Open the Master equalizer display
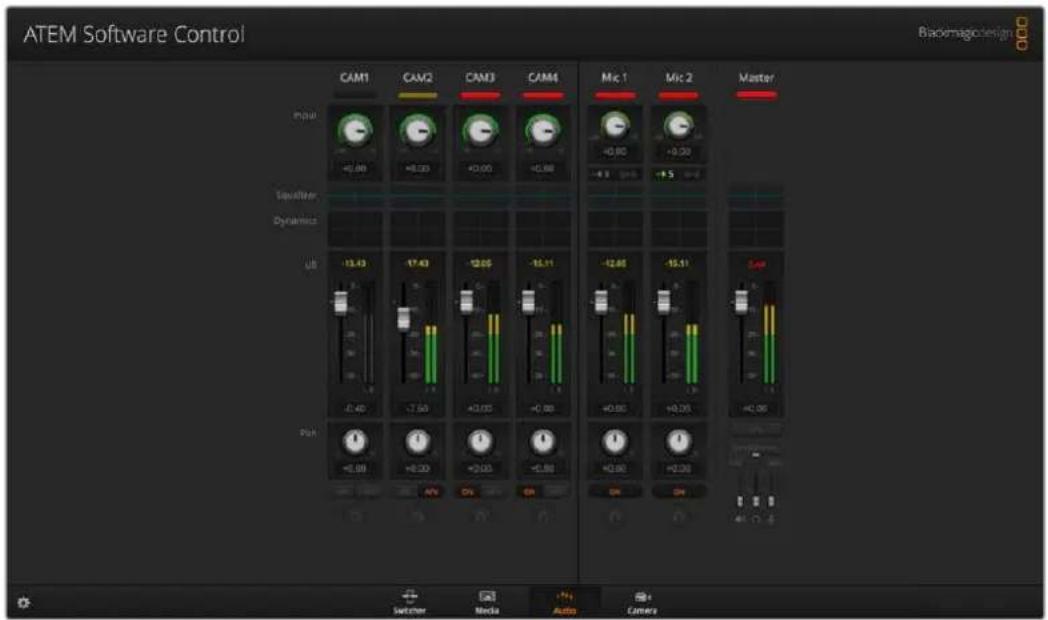 756,196
